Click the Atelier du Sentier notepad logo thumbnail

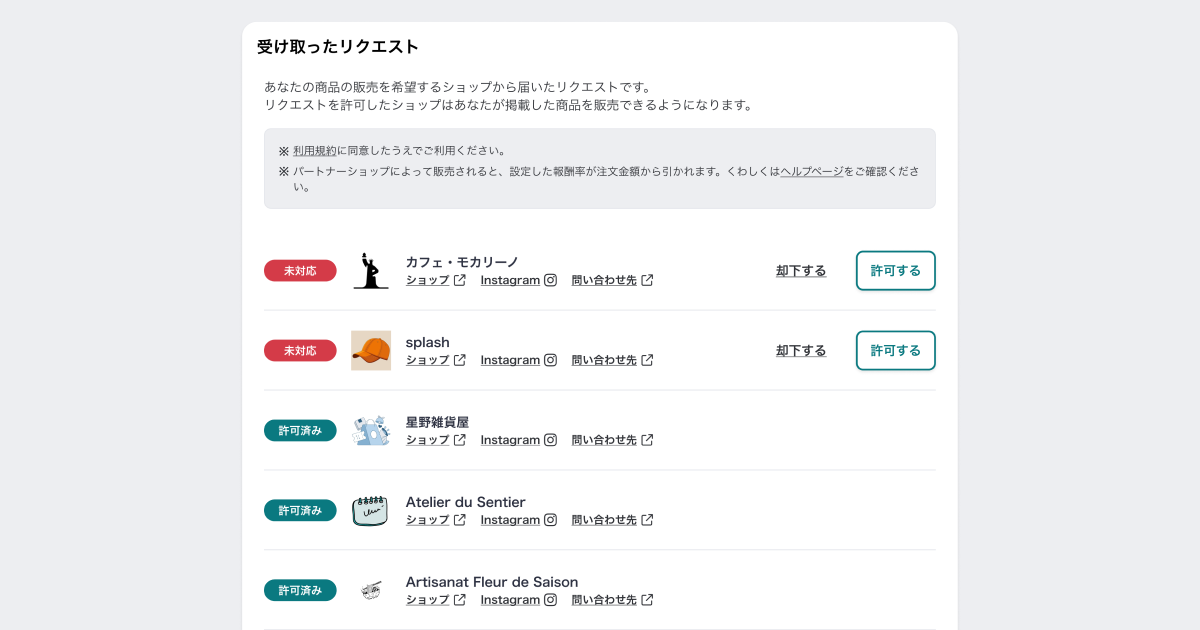(x=371, y=511)
